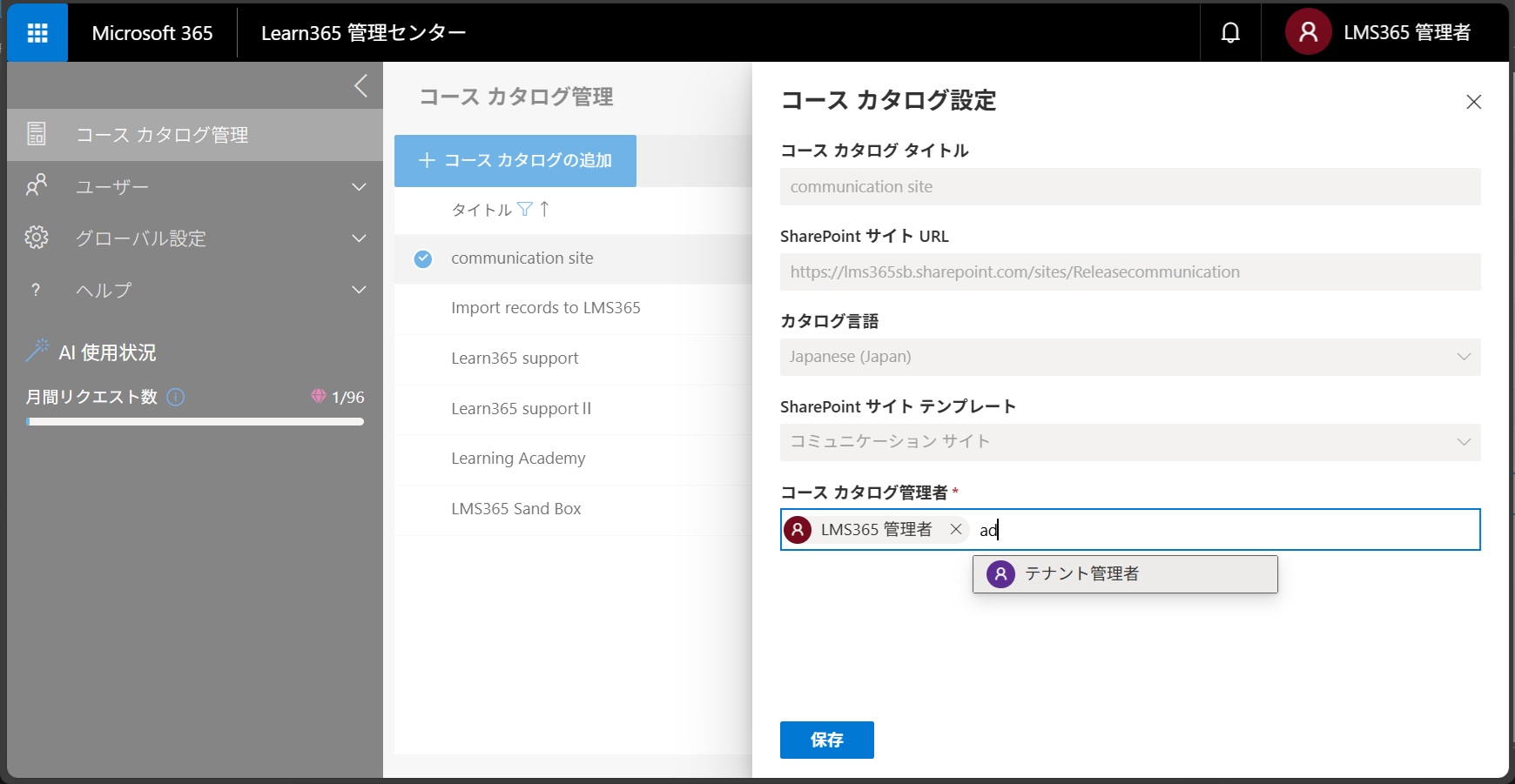Select コース カタログ管理 in the sidebar

click(x=195, y=135)
